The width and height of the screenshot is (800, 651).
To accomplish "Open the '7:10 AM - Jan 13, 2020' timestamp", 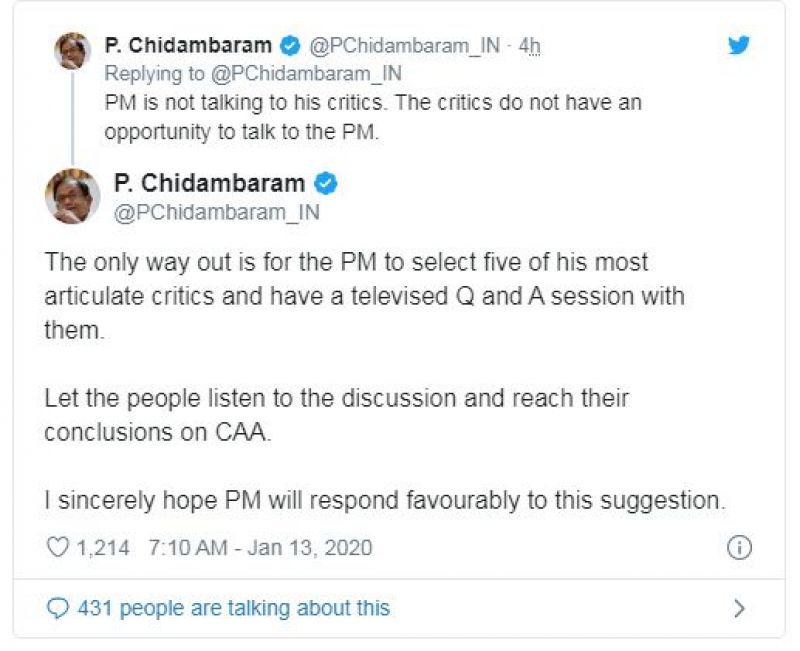I will coord(259,548).
